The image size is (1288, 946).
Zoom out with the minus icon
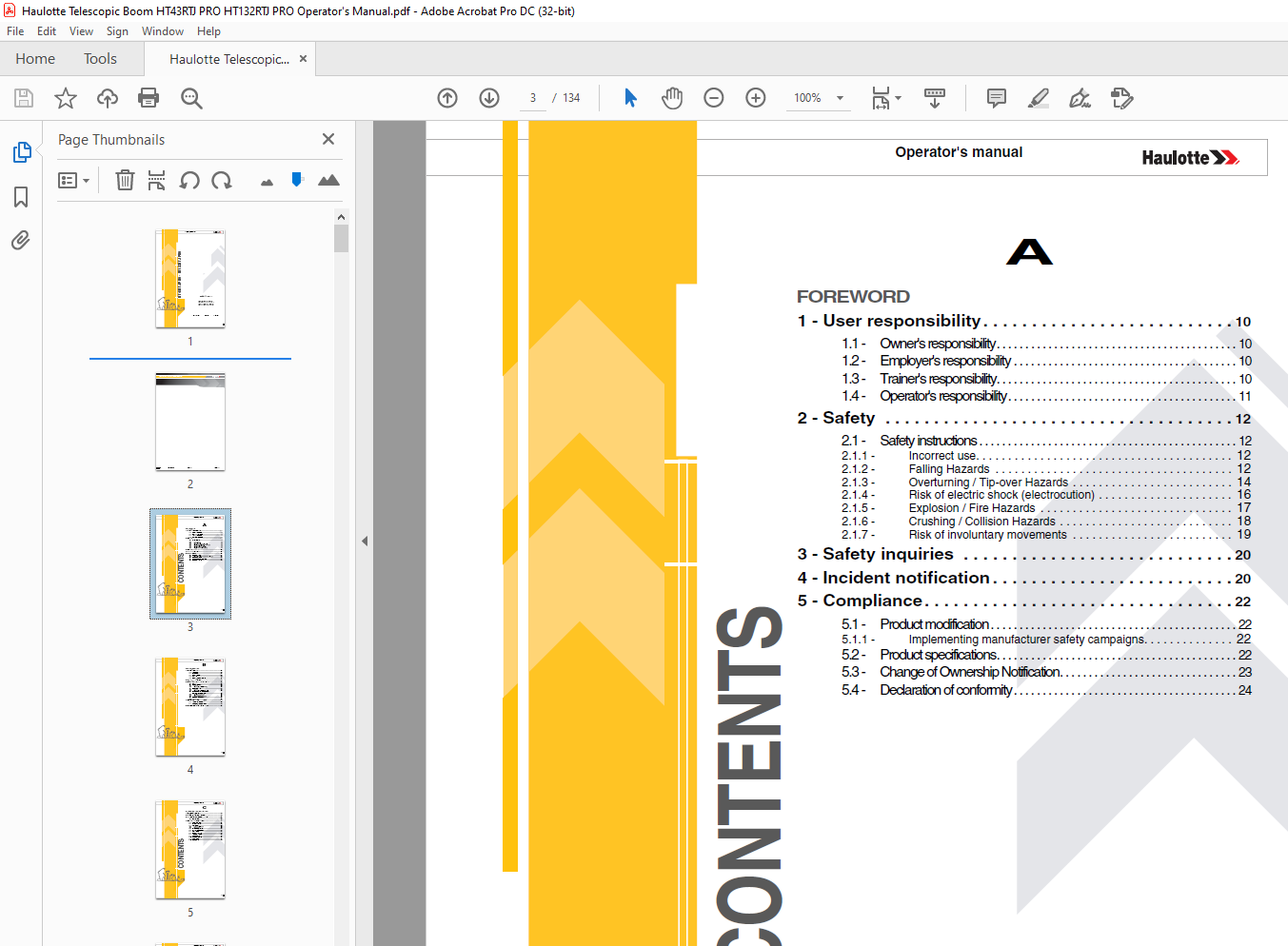714,98
